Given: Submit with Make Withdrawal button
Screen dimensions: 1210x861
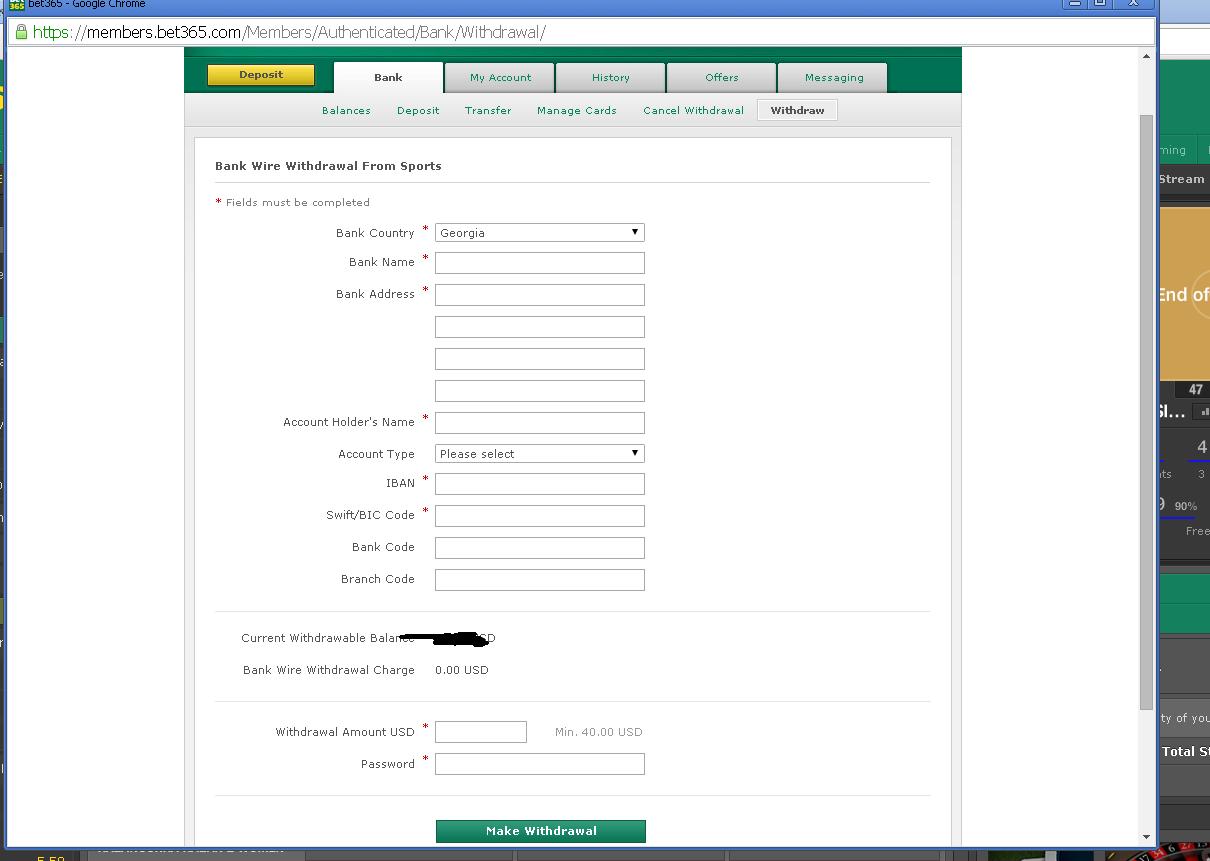Looking at the screenshot, I should pyautogui.click(x=541, y=831).
